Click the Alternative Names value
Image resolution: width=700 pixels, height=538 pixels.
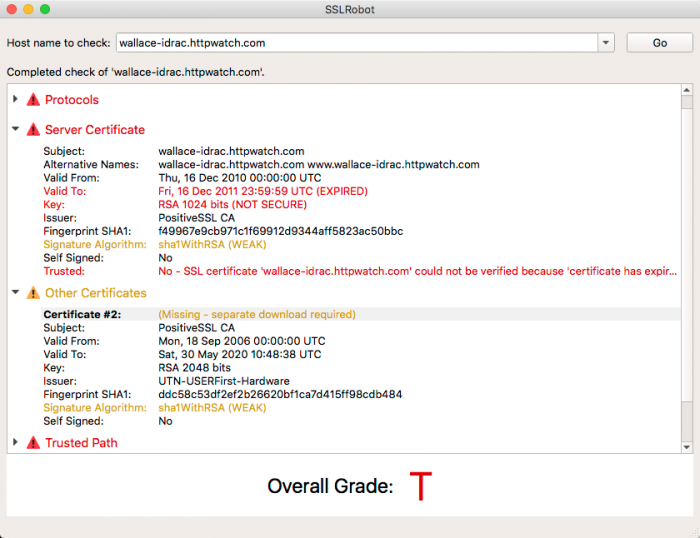319,164
